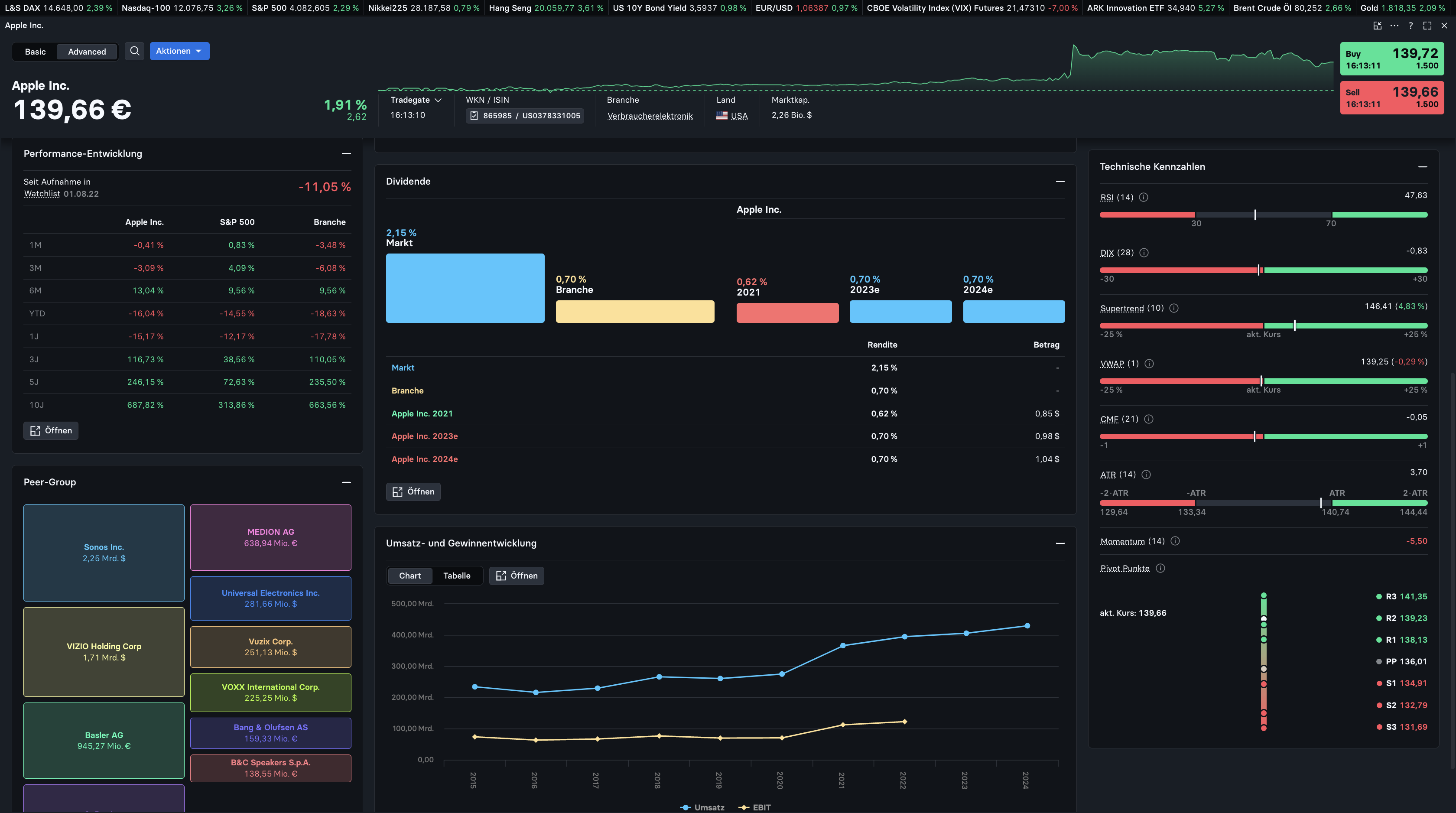The image size is (1456, 813).
Task: Click the dock-window icon in title bar
Action: click(x=1378, y=26)
